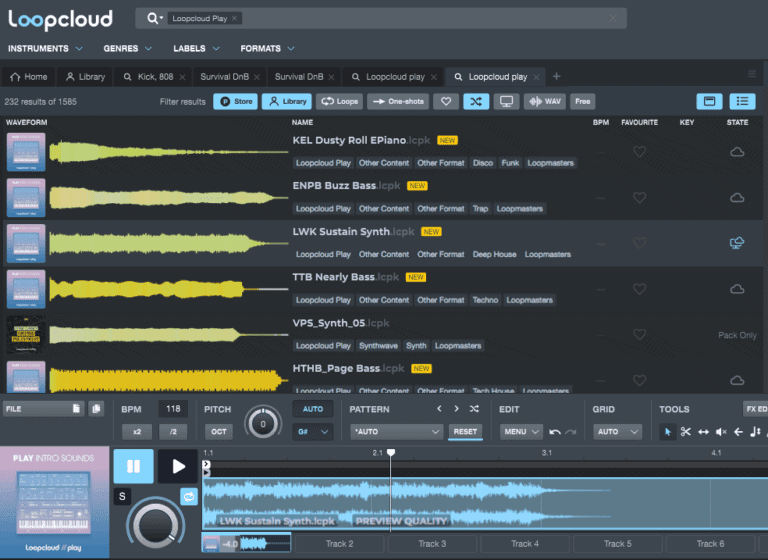
Task: Click the x2 BPM button
Action: point(137,432)
